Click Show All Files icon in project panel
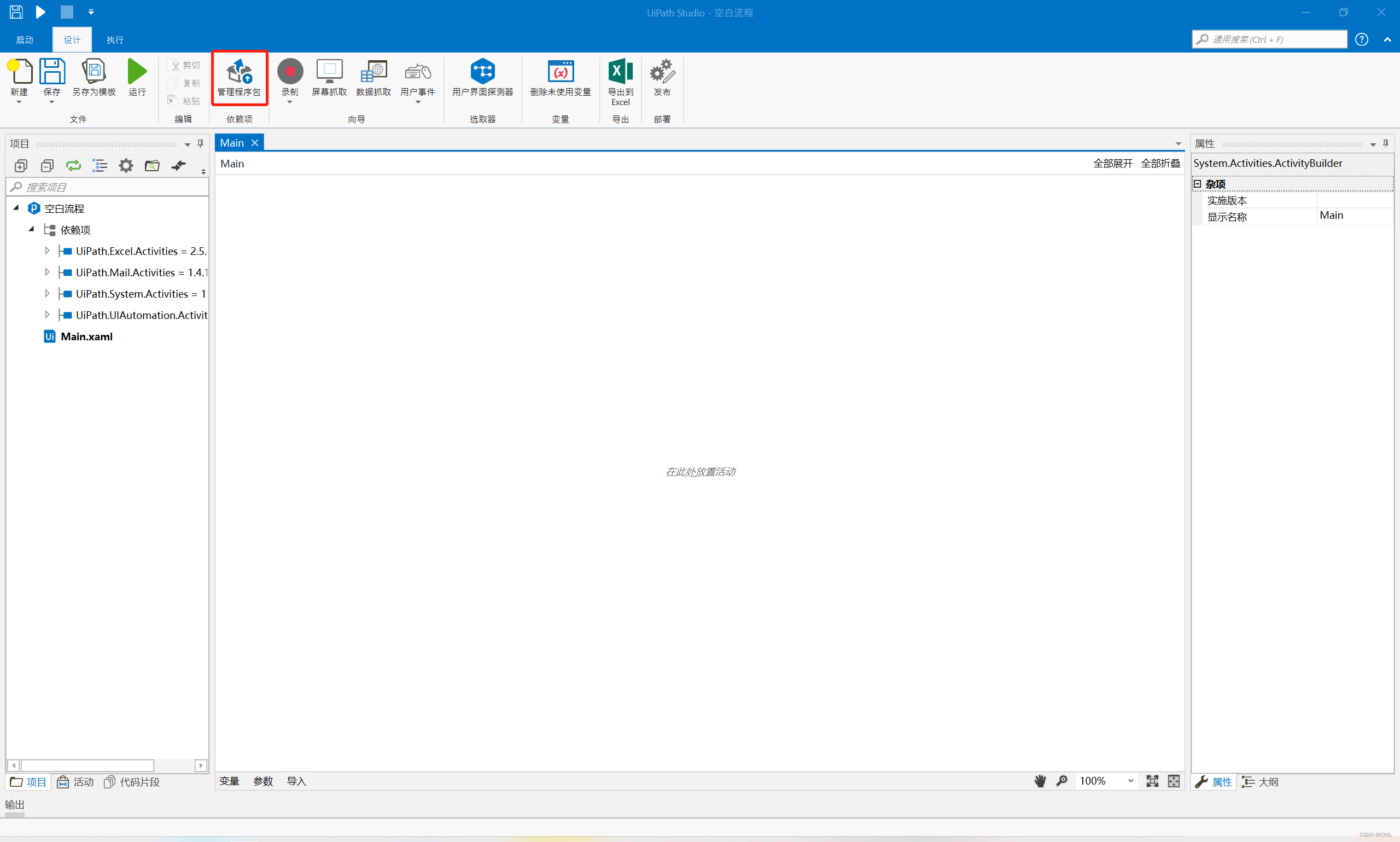The image size is (1400, 842). pyautogui.click(x=100, y=166)
